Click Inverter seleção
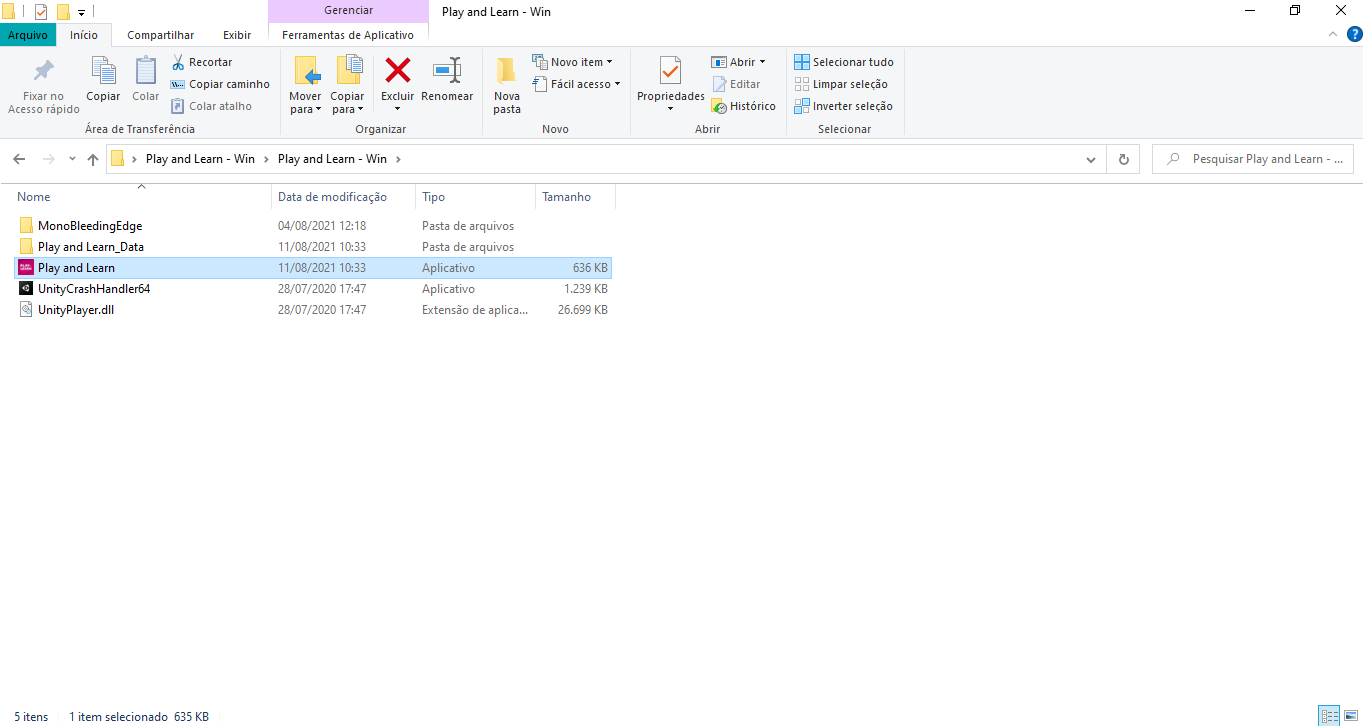 pos(843,106)
